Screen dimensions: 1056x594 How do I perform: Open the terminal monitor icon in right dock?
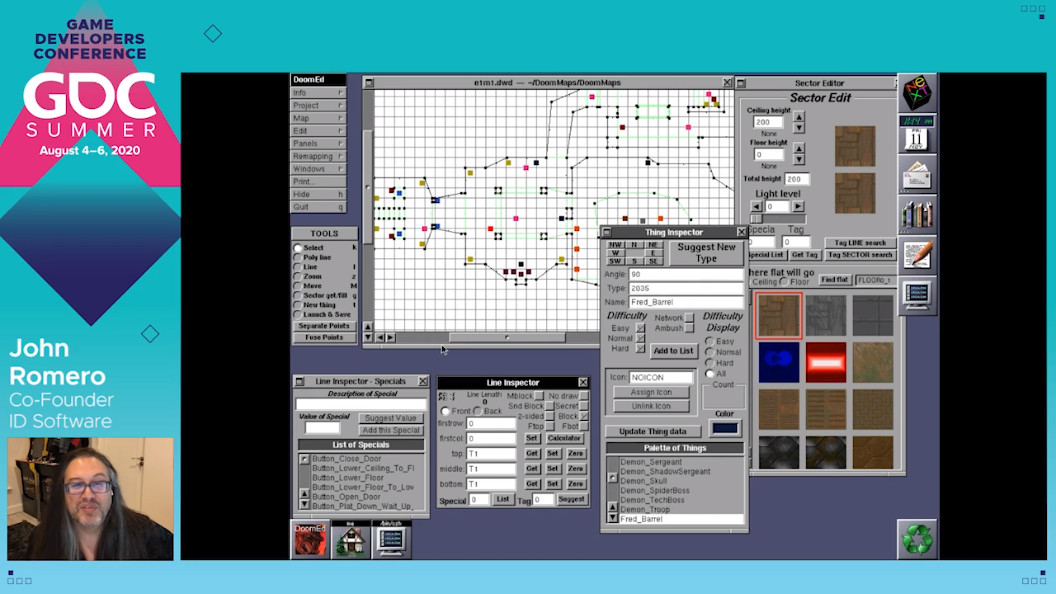[917, 295]
